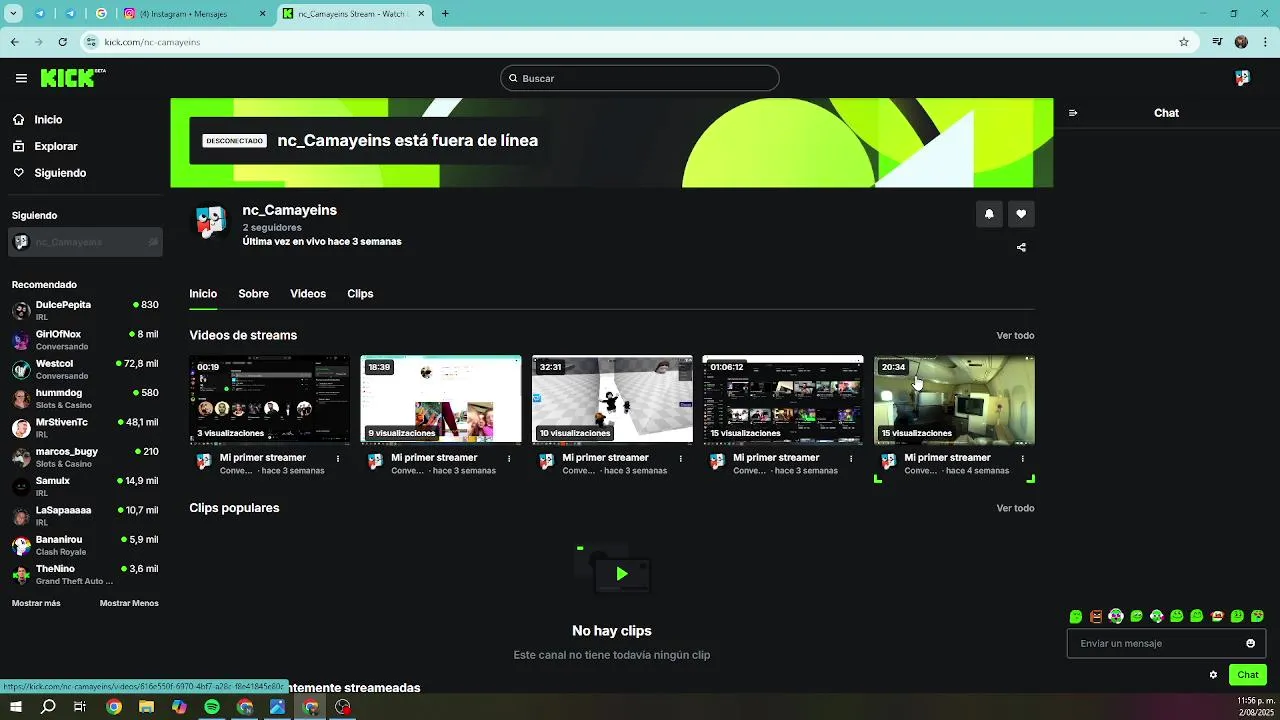Reload the page
This screenshot has width=1280, height=720.
tap(62, 42)
